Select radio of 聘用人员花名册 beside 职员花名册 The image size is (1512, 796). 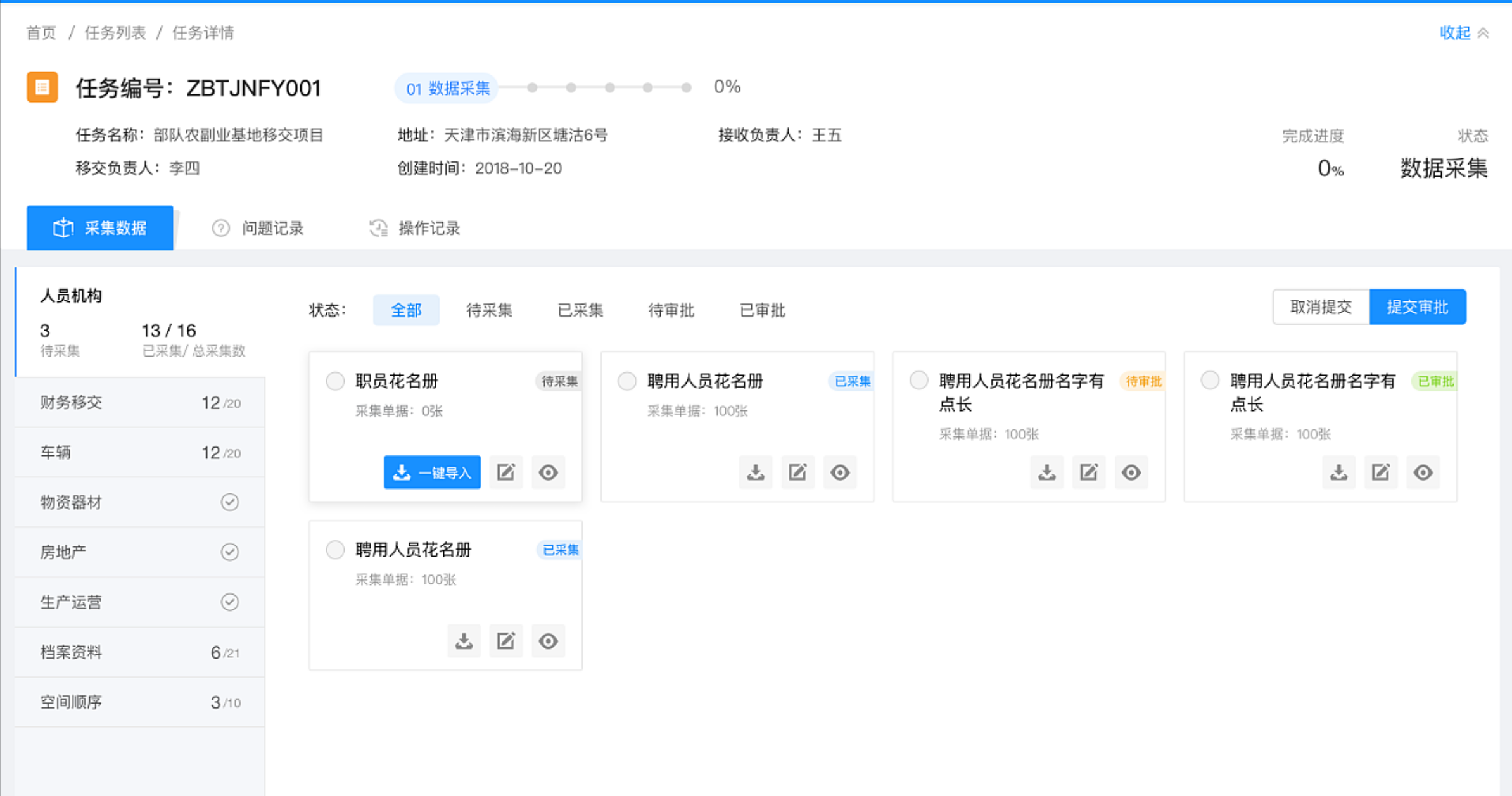click(x=627, y=381)
